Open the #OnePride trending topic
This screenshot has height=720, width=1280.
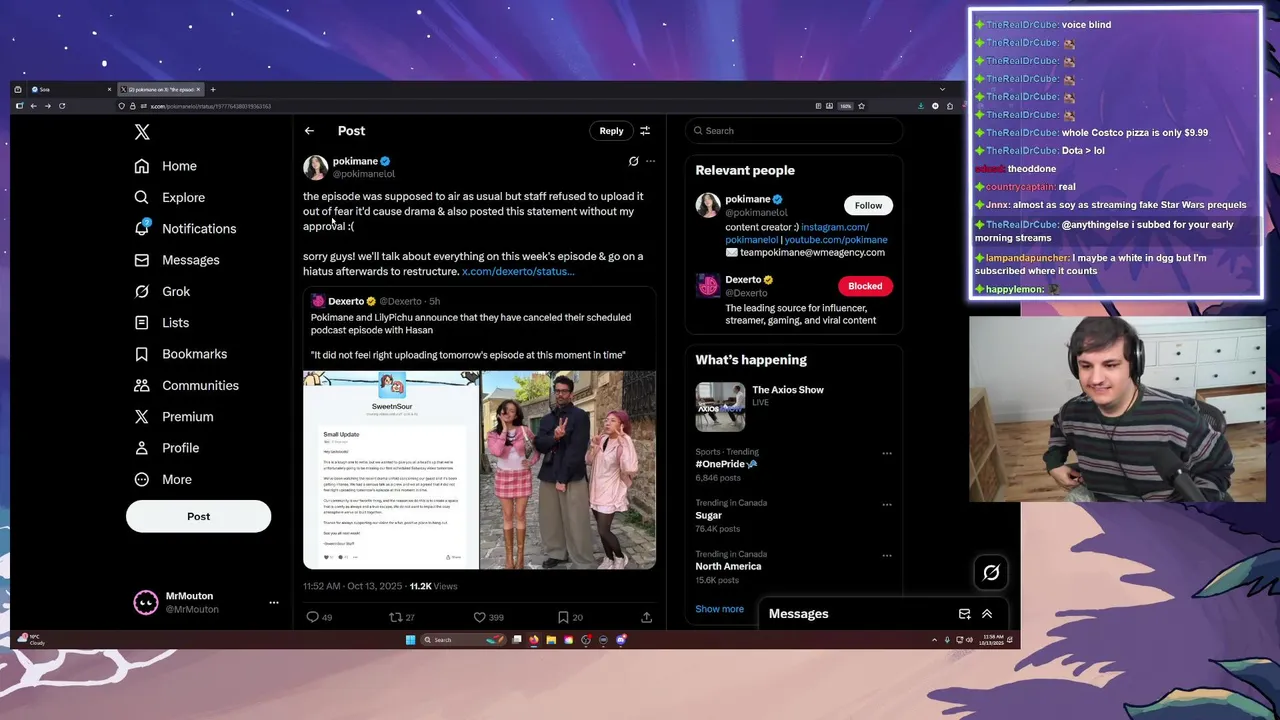point(726,464)
